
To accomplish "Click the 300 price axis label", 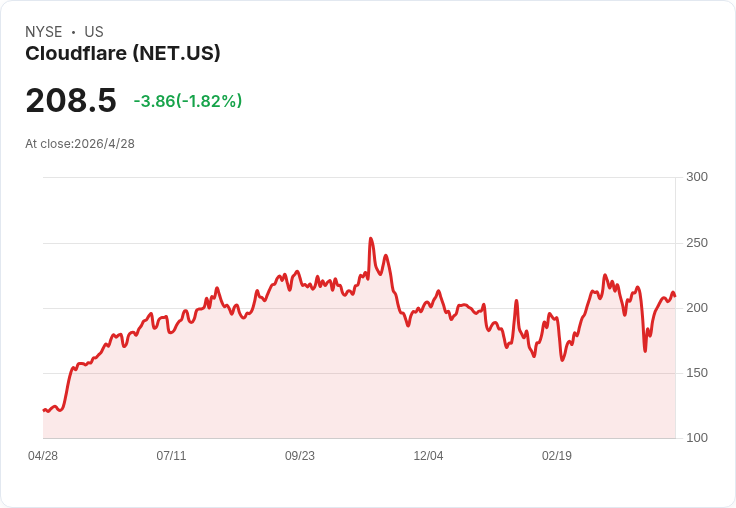I will click(697, 177).
